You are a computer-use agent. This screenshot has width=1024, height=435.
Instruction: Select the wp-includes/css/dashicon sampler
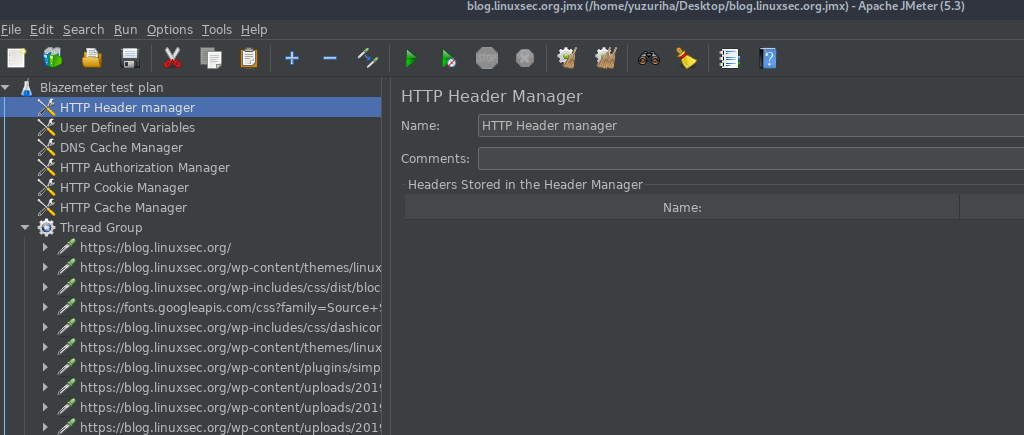(x=231, y=327)
